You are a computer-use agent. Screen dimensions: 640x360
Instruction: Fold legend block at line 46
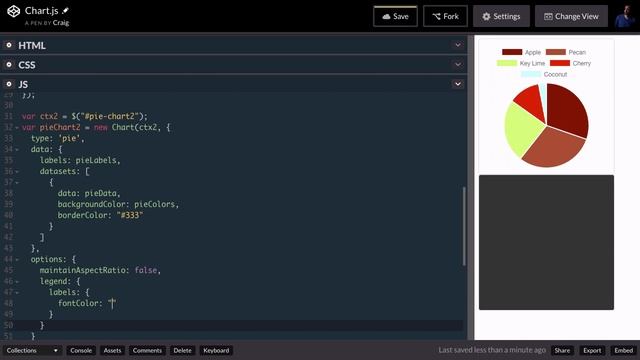tap(17, 282)
